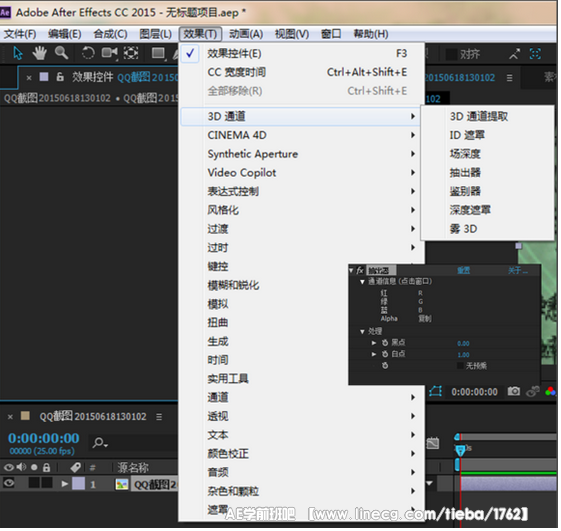Choose CC 宽度时间 from the effects menu

[302, 73]
